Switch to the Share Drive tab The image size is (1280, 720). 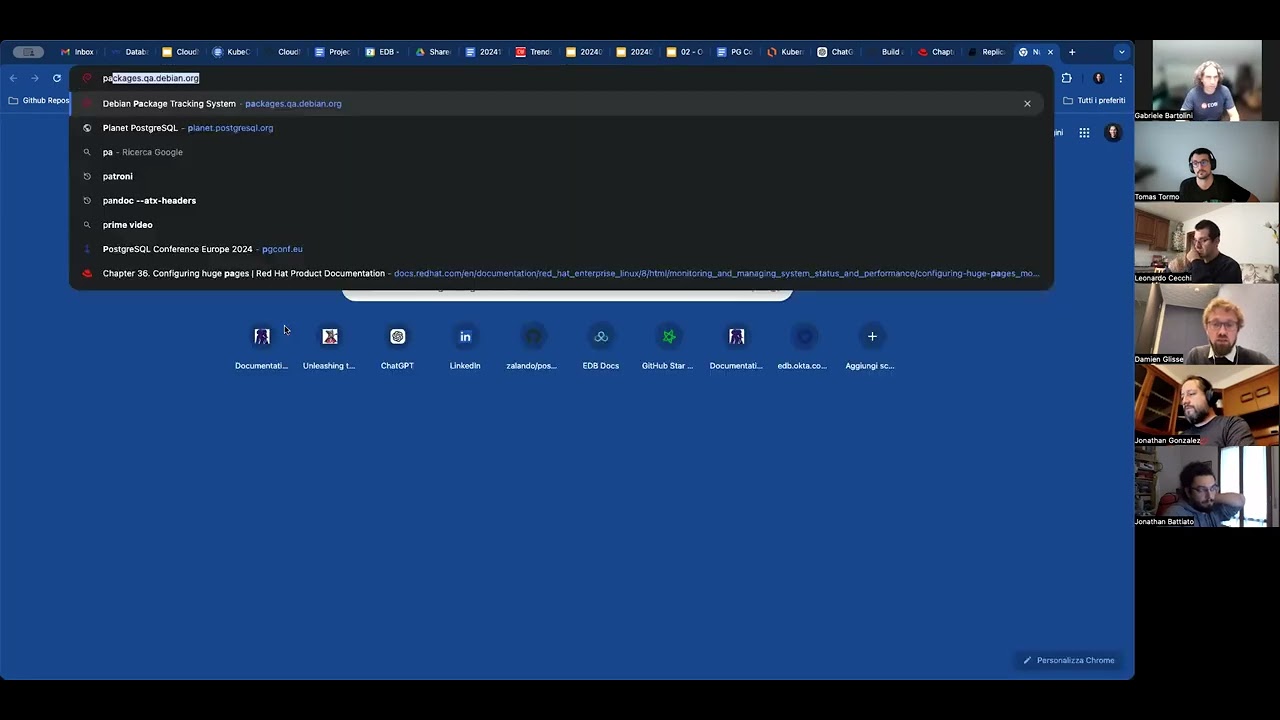434,52
